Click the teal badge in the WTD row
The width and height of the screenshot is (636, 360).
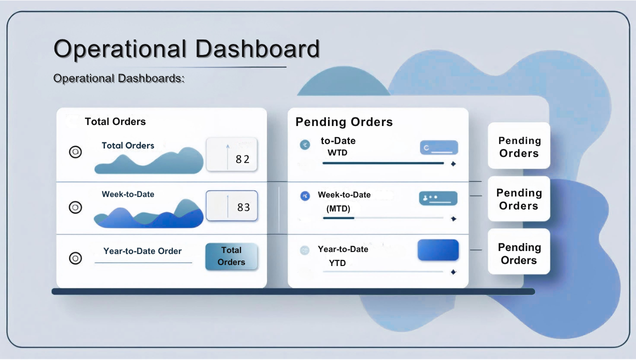tap(439, 148)
